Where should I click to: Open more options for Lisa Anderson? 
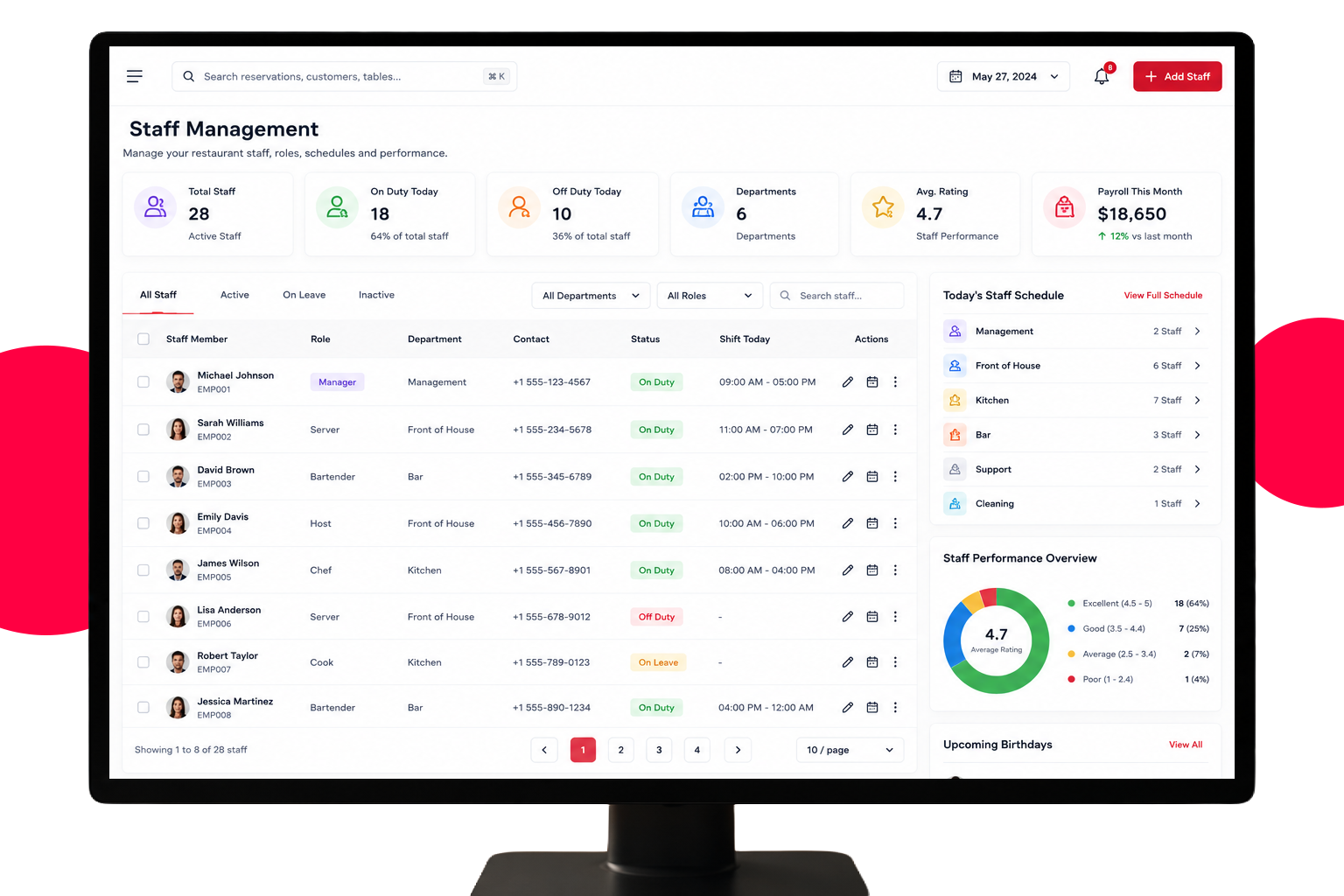click(x=895, y=617)
